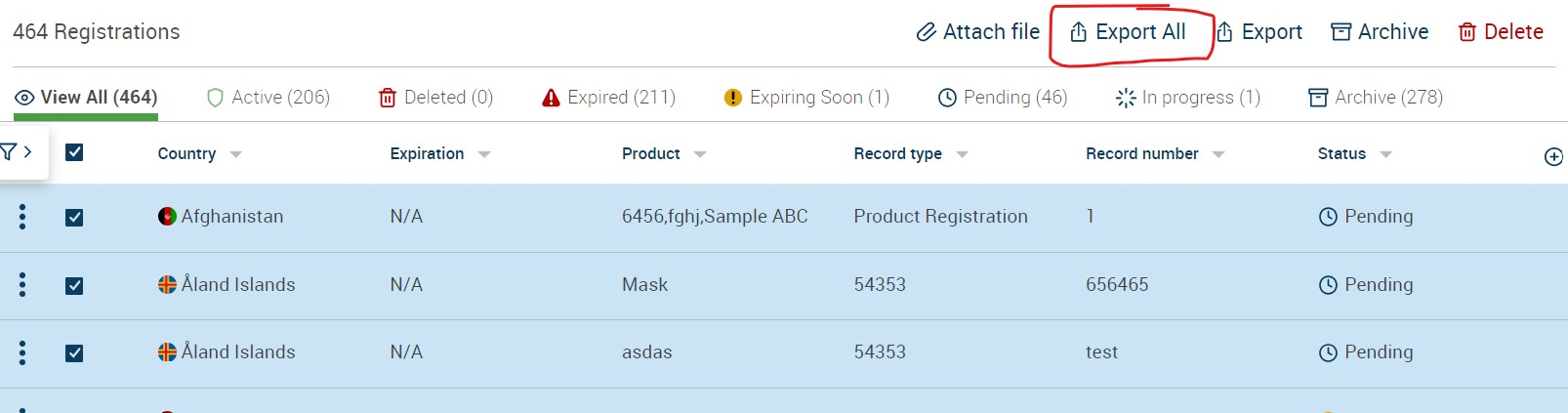This screenshot has width=1568, height=413.
Task: Click record type '54353' in Mask row
Action: (x=880, y=285)
